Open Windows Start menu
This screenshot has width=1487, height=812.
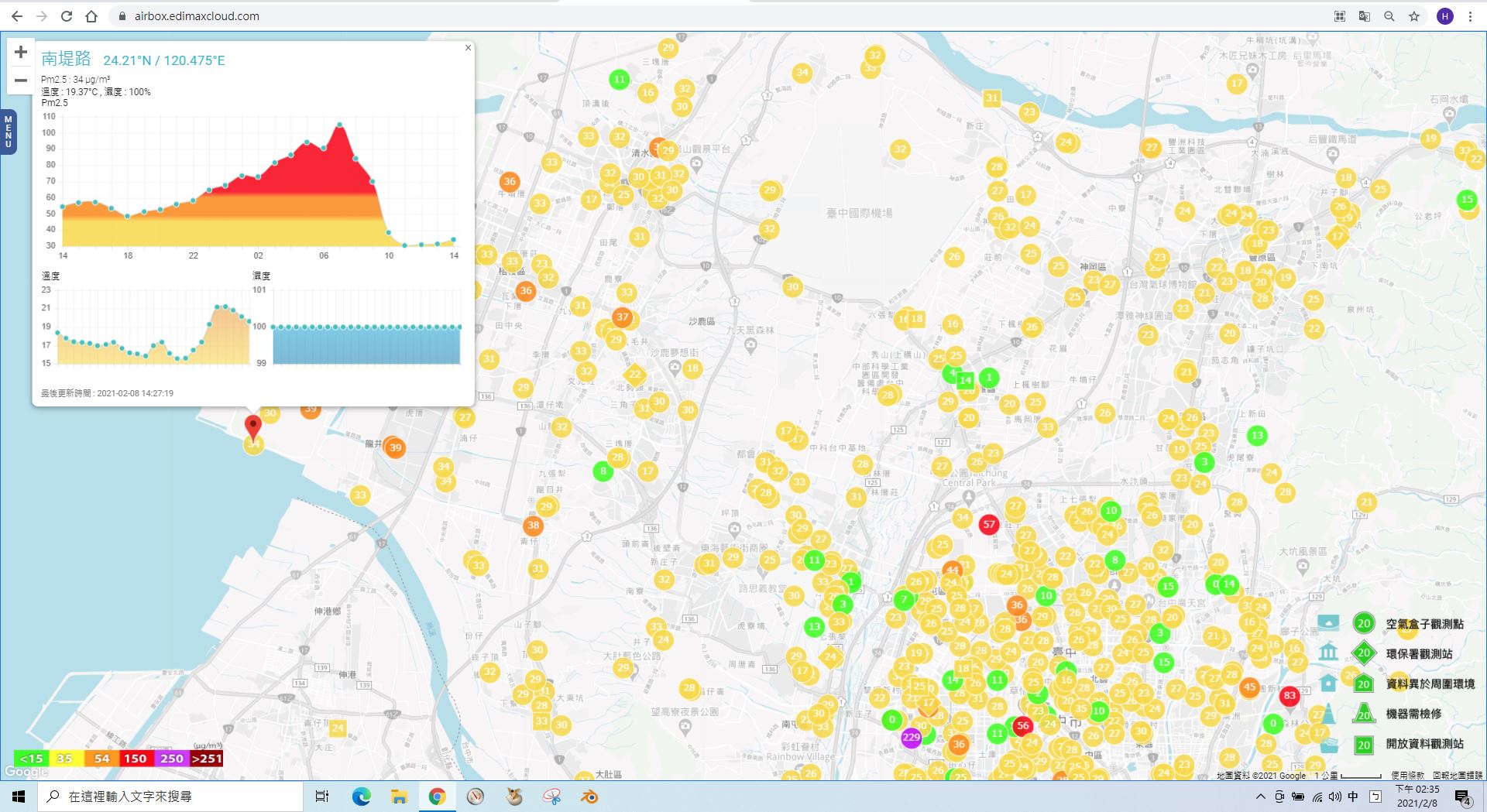[19, 797]
